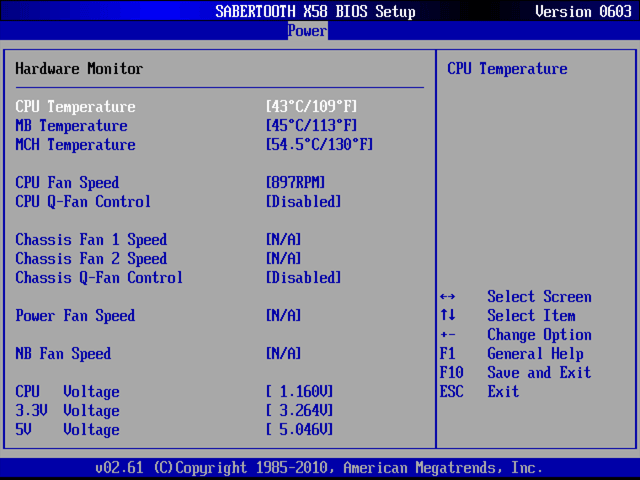Select the CPU Temperature setting label
This screenshot has height=480, width=640.
click(76, 107)
